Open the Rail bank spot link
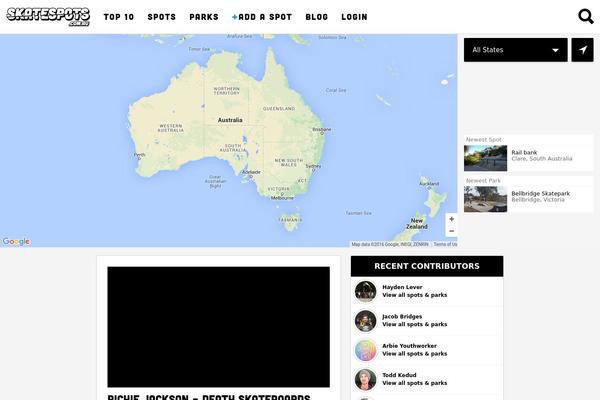The image size is (600, 400). pyautogui.click(x=524, y=152)
